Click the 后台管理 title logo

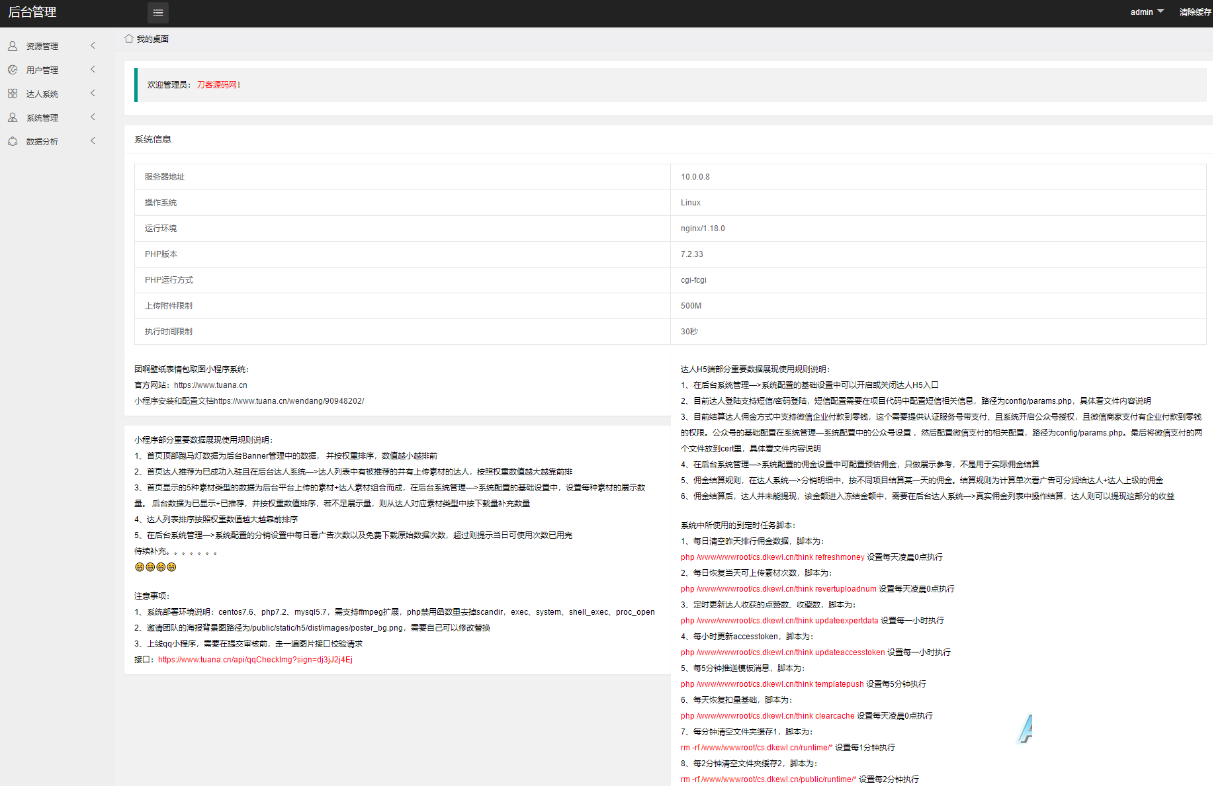pyautogui.click(x=32, y=13)
